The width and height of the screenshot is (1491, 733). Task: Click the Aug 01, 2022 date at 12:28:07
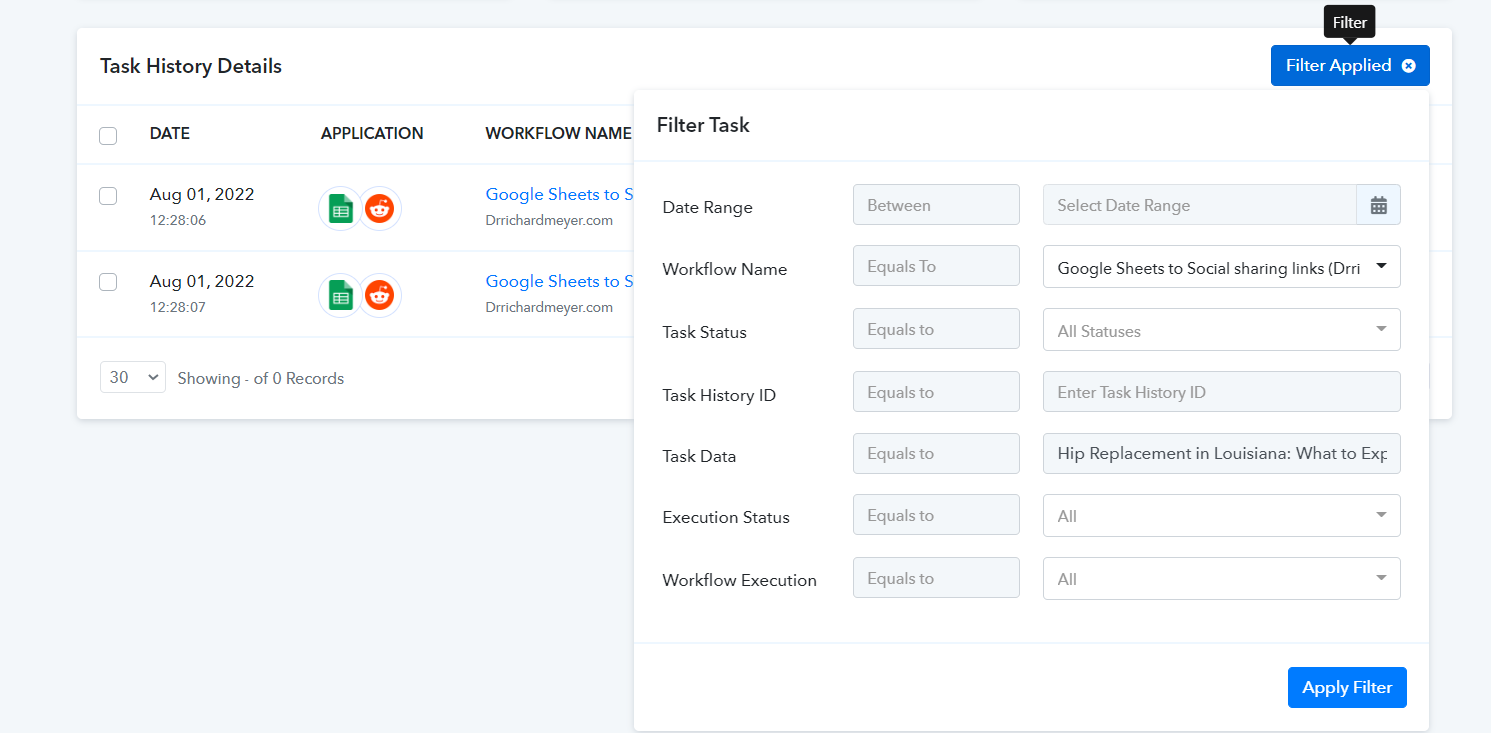coord(202,282)
